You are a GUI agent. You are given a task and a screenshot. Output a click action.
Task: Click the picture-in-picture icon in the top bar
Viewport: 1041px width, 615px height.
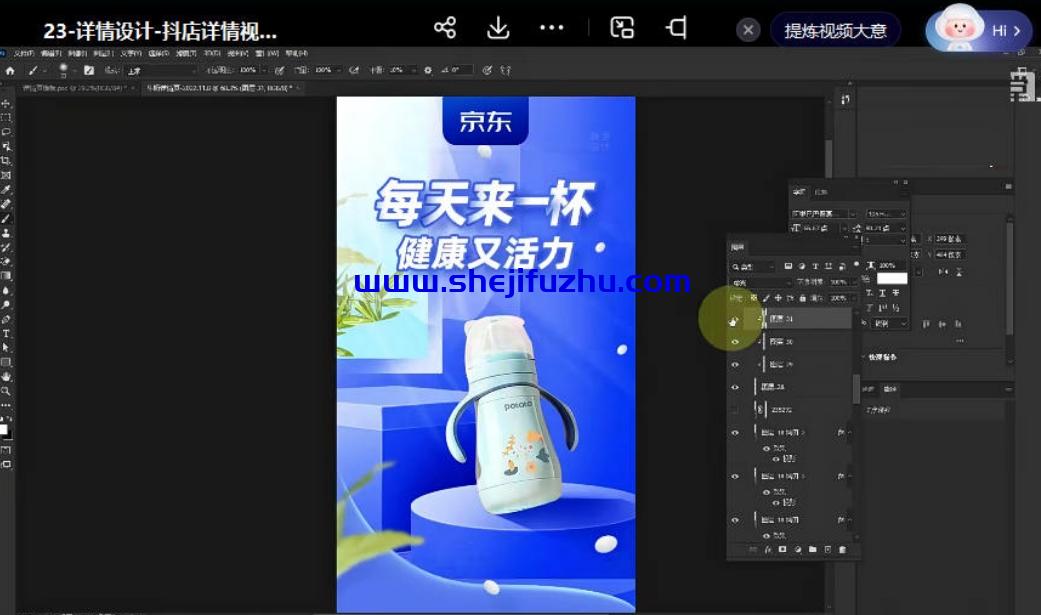coord(622,28)
